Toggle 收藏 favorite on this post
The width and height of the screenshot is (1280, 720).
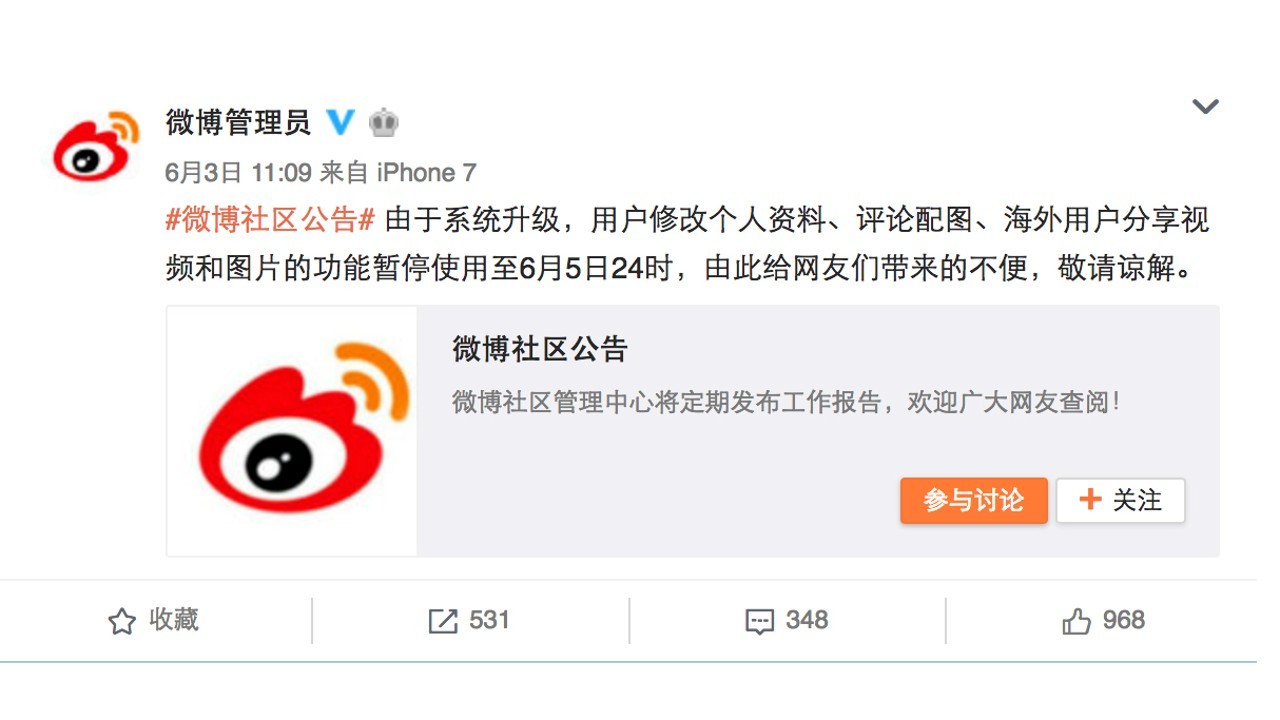pyautogui.click(x=153, y=621)
